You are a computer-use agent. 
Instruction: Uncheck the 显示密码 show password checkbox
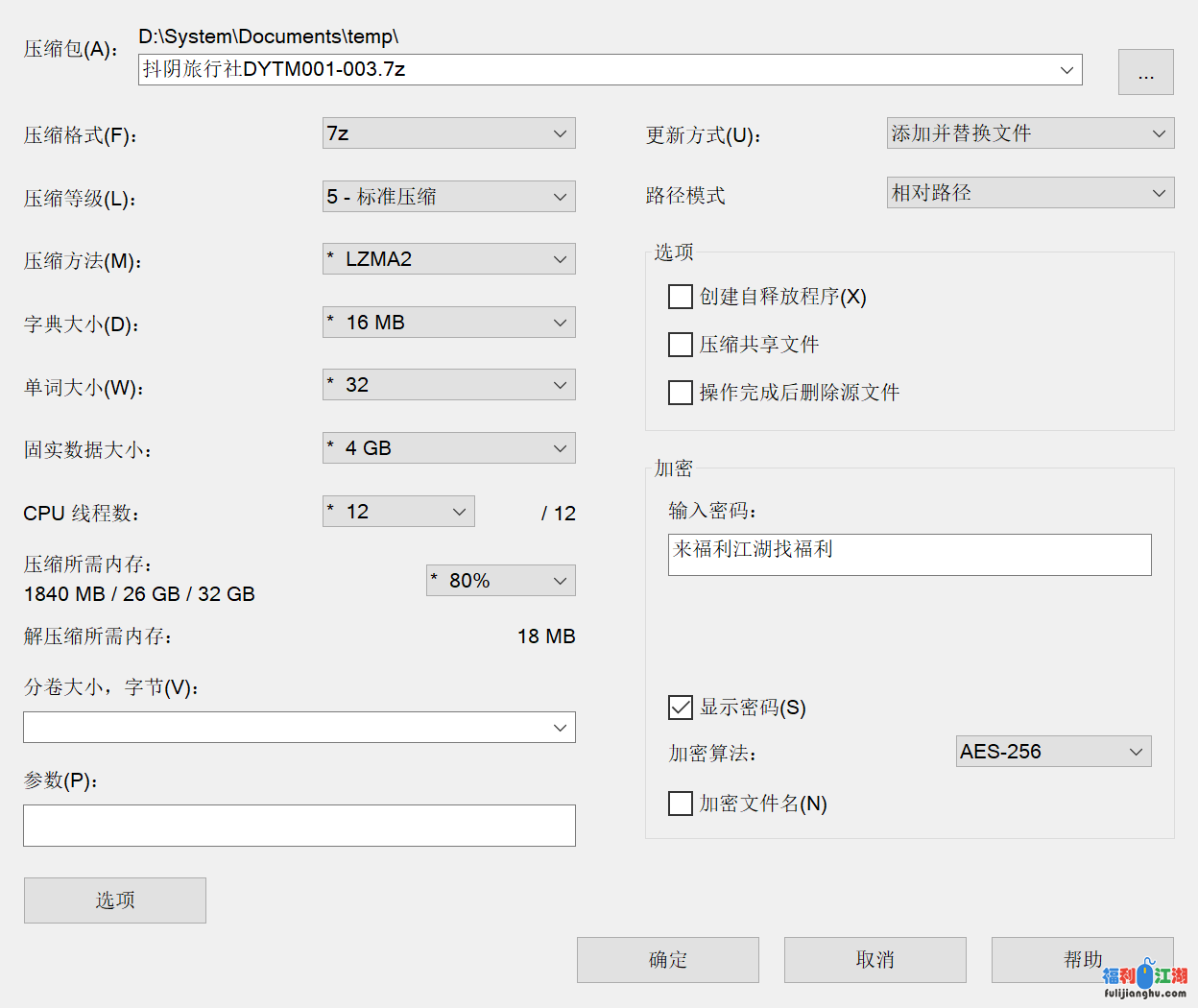(681, 707)
